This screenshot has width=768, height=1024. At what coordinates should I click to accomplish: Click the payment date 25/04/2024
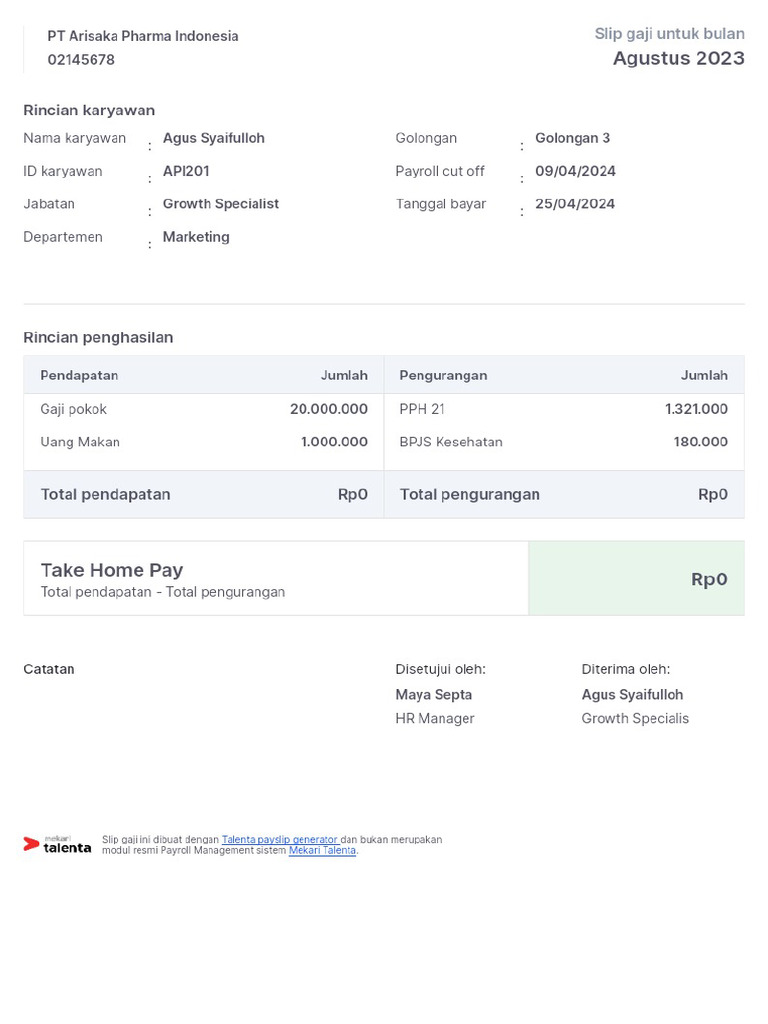pyautogui.click(x=575, y=204)
